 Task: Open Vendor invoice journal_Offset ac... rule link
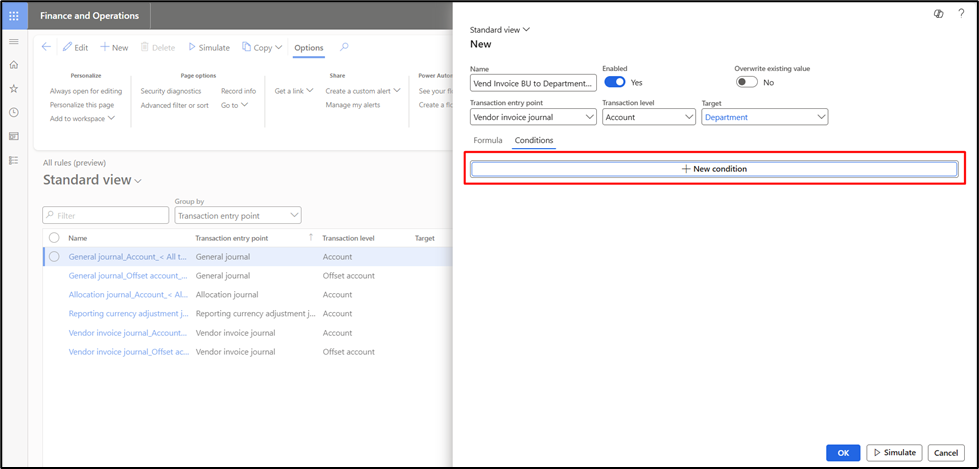click(x=129, y=352)
